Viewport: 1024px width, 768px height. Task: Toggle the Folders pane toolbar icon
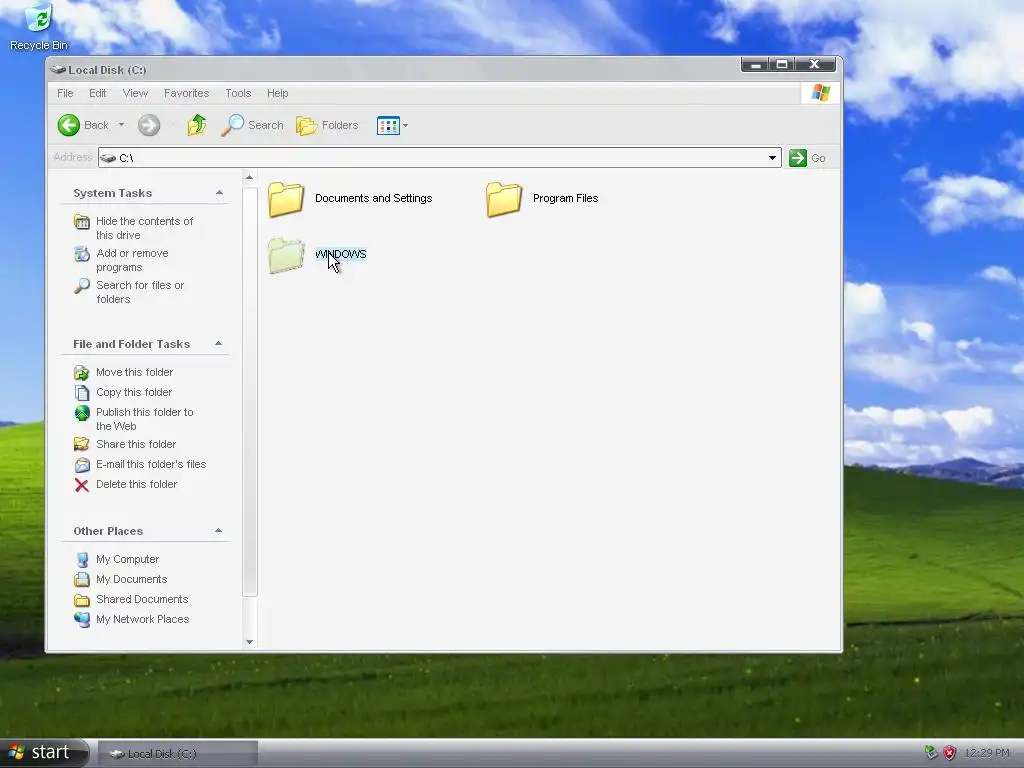tap(306, 125)
